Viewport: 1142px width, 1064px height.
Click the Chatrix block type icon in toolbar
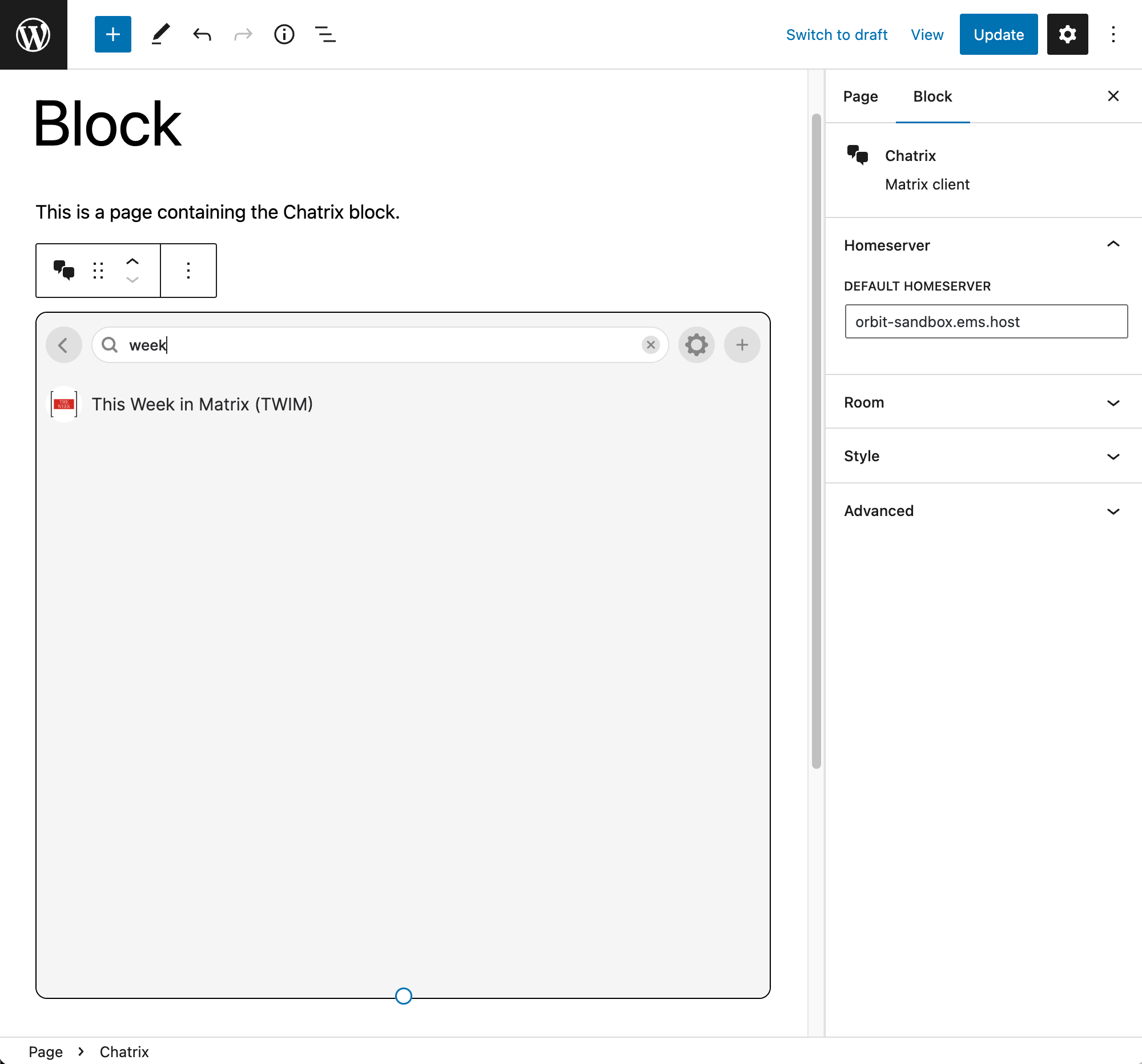(x=64, y=270)
